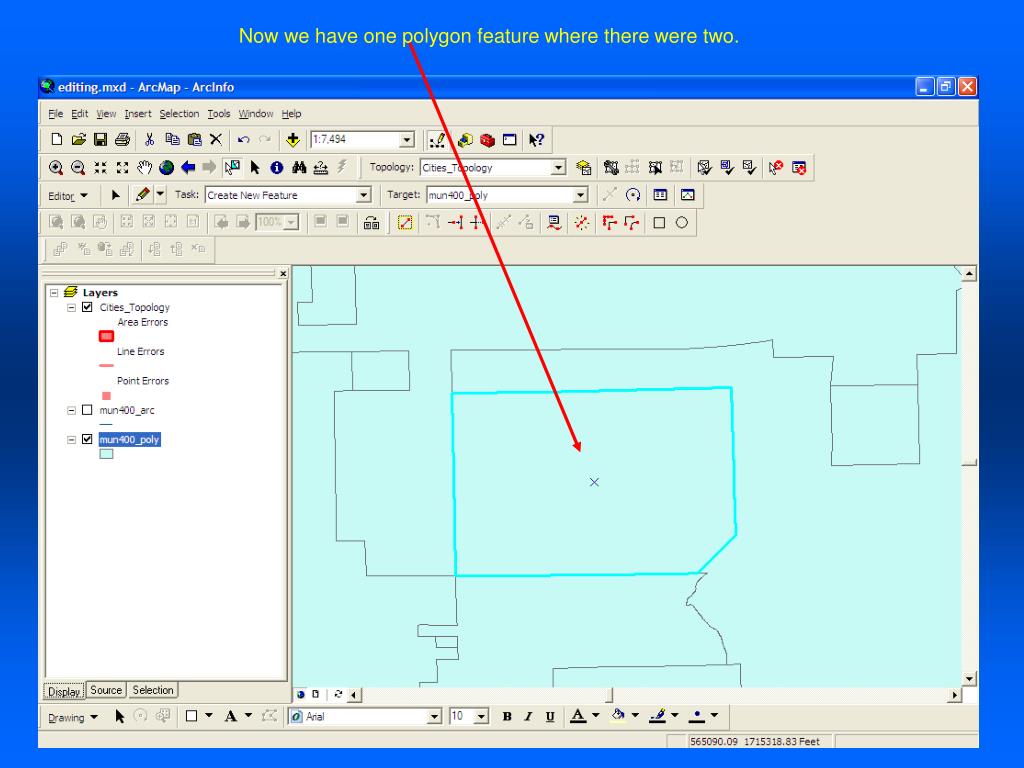Switch to the Display tab
The height and width of the screenshot is (768, 1024).
(64, 691)
